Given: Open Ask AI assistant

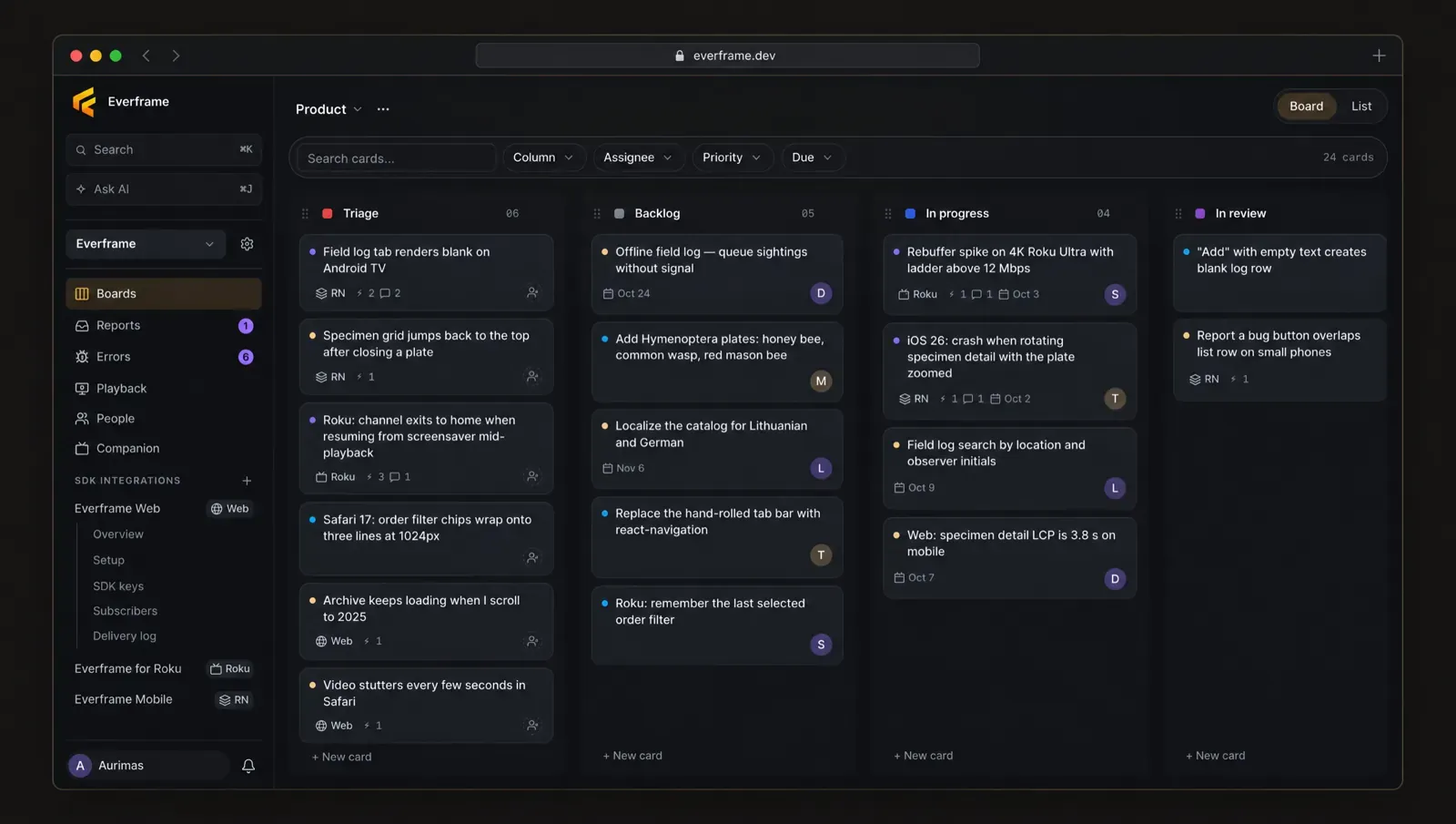Looking at the screenshot, I should pyautogui.click(x=164, y=189).
